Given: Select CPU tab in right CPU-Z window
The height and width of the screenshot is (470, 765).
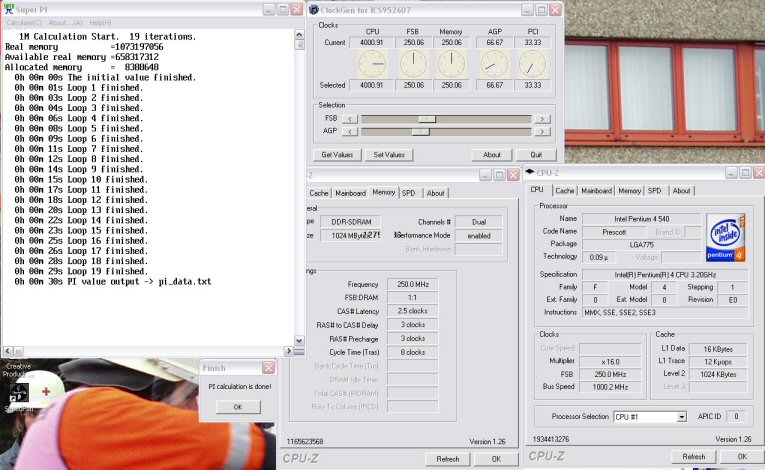Looking at the screenshot, I should pos(537,189).
